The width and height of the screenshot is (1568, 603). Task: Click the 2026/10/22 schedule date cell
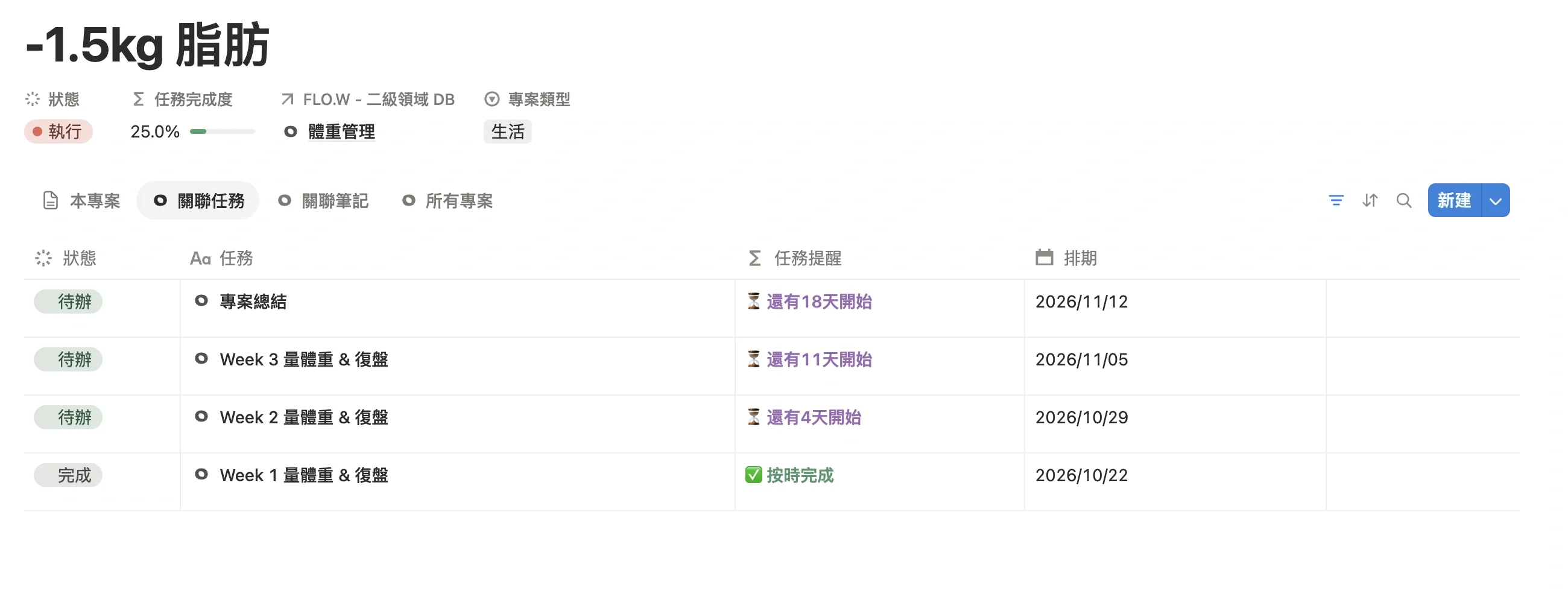tap(1175, 481)
